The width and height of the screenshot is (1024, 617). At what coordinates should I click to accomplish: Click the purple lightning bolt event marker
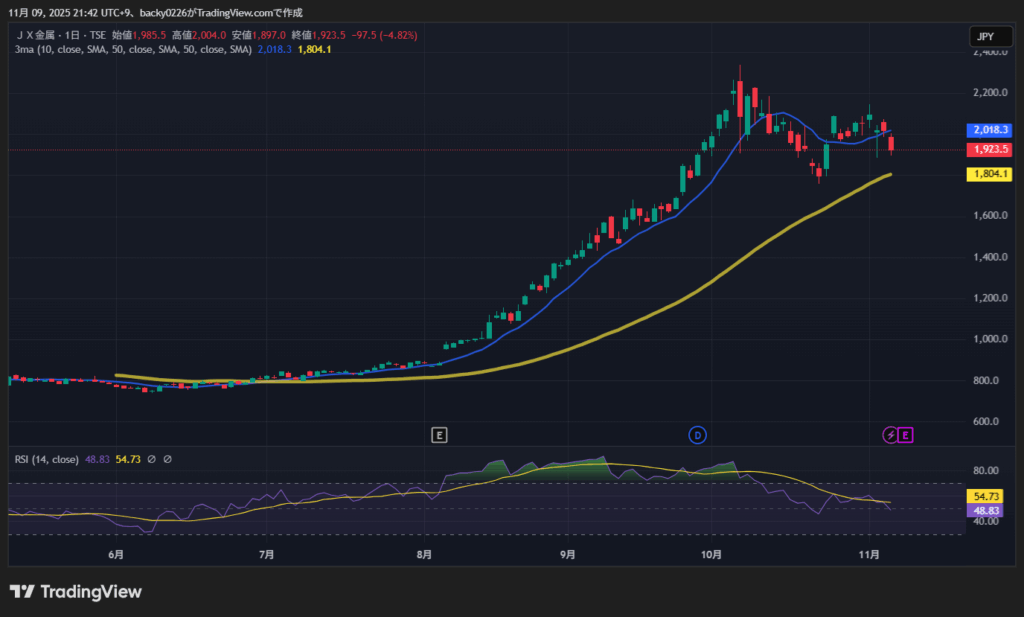[890, 434]
